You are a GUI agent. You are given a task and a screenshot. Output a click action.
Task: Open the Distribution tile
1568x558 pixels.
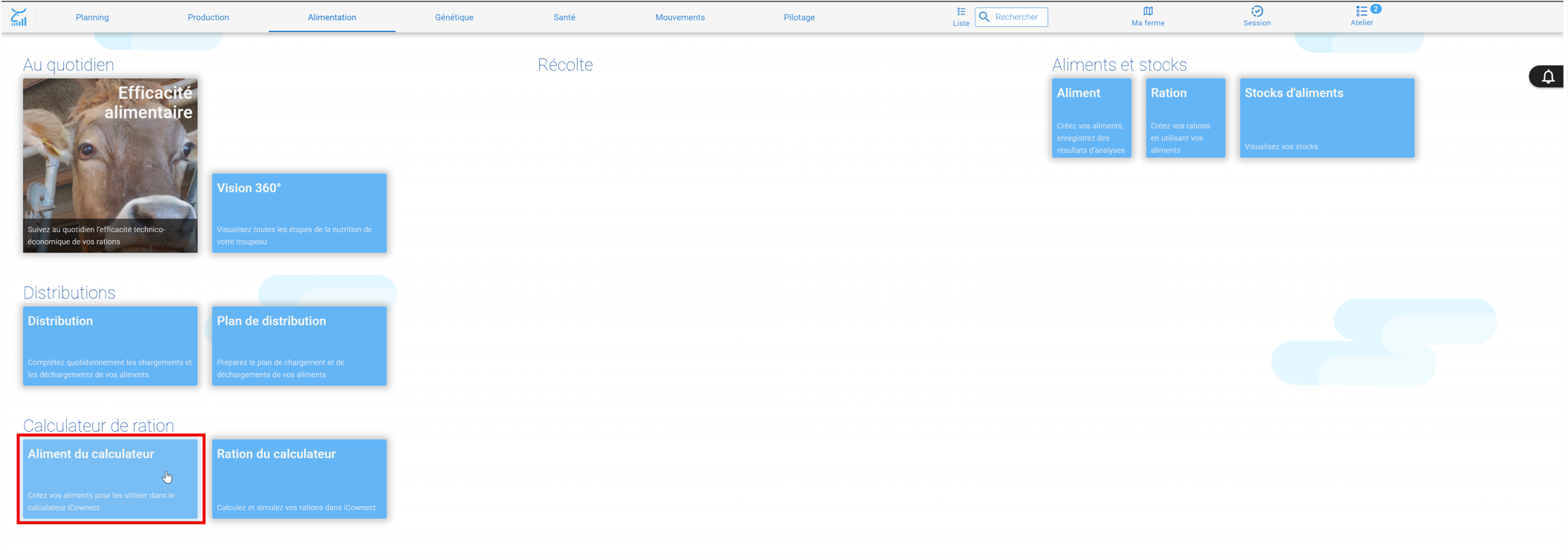110,346
